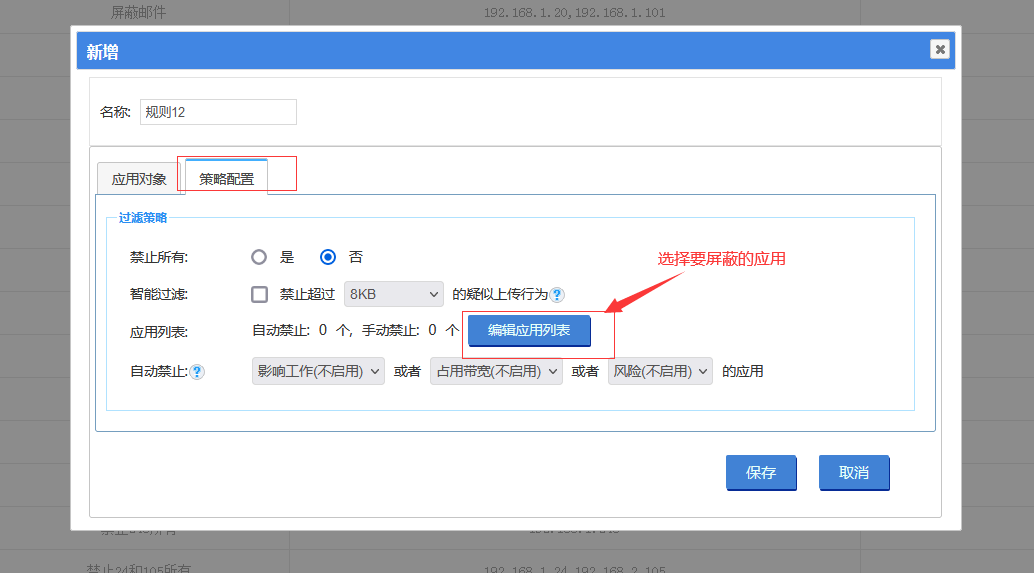Close the 新增 dialog with the X icon
The image size is (1034, 573).
click(939, 49)
